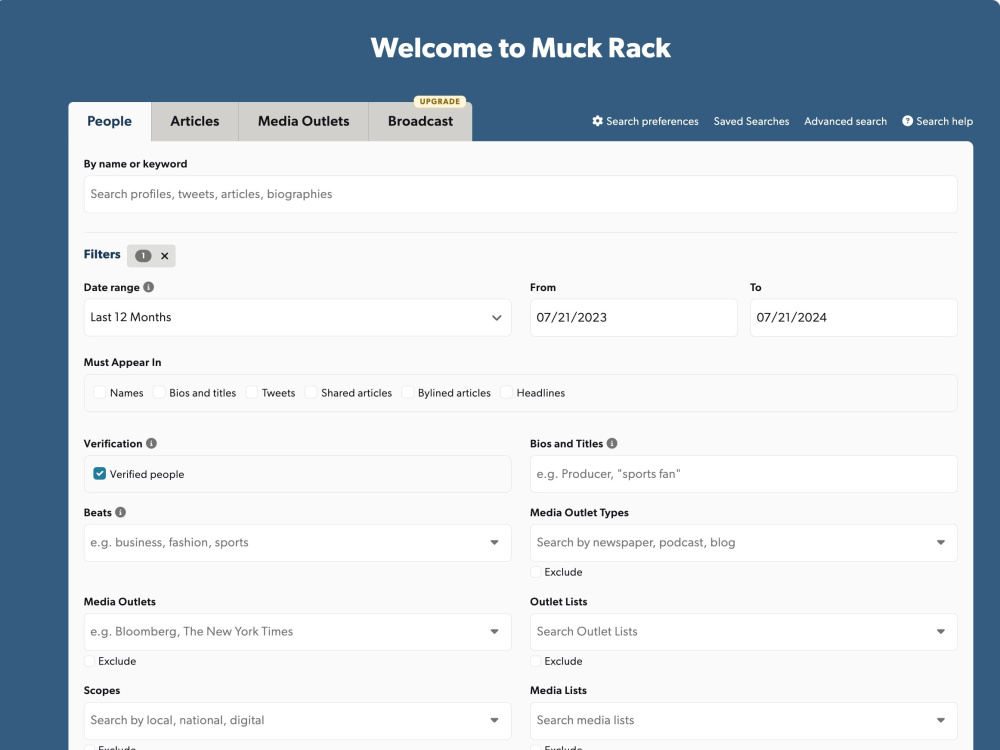
Task: Click the To date field 07/21/2024
Action: pyautogui.click(x=853, y=318)
